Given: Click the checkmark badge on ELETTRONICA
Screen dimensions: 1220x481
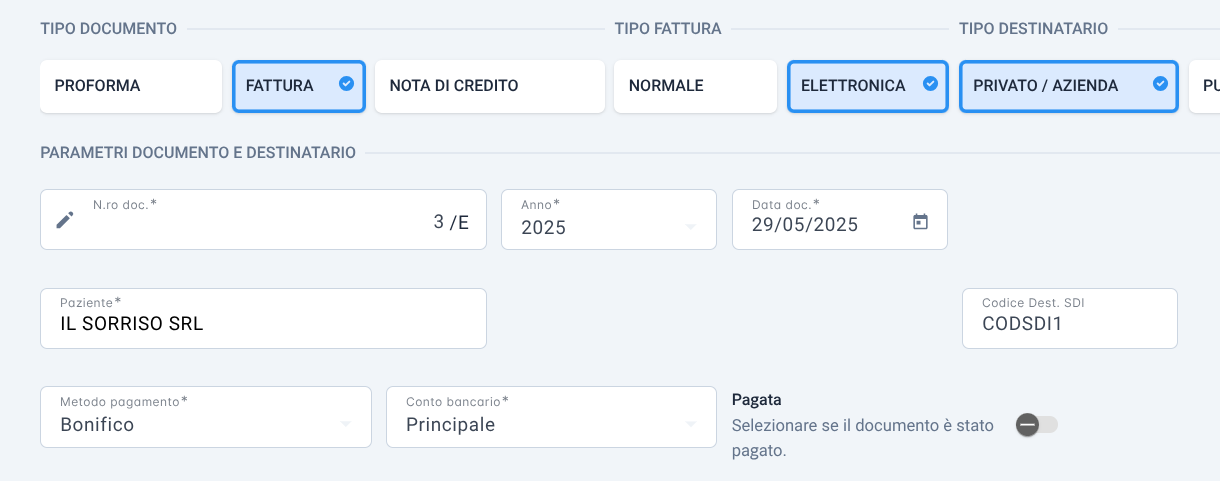Looking at the screenshot, I should pyautogui.click(x=929, y=84).
